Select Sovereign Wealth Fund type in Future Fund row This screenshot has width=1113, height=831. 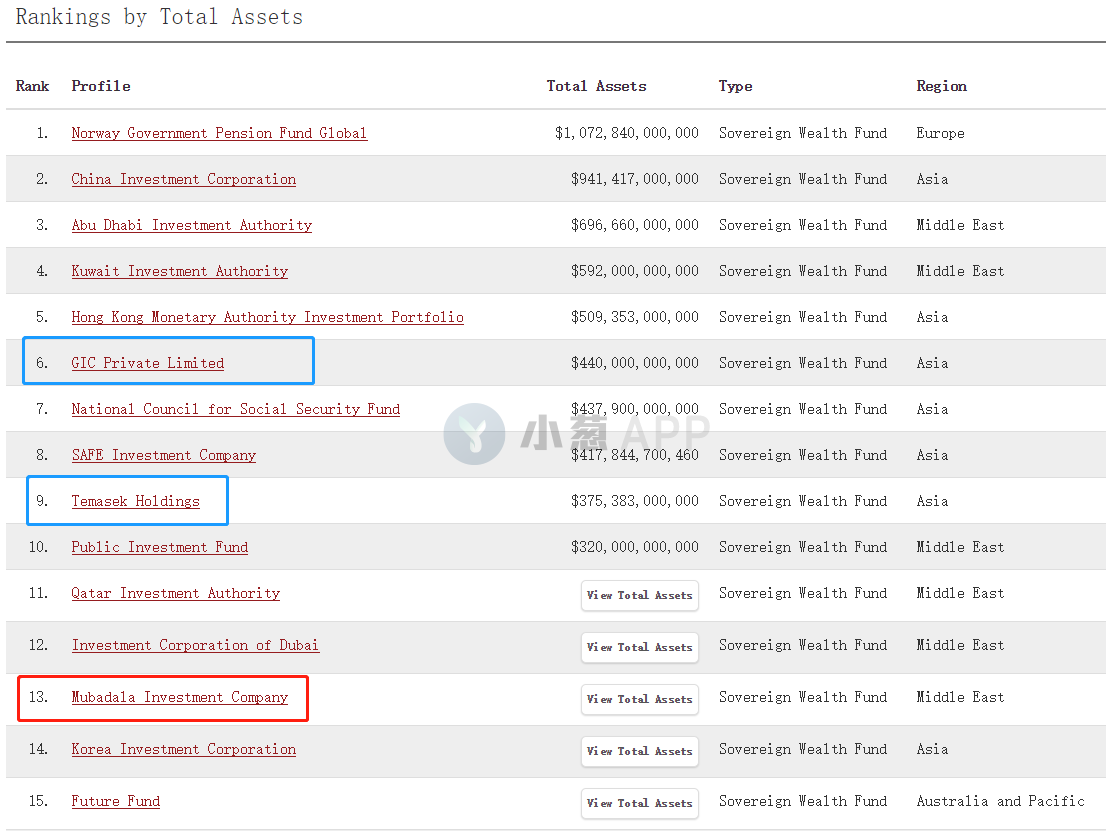point(803,801)
